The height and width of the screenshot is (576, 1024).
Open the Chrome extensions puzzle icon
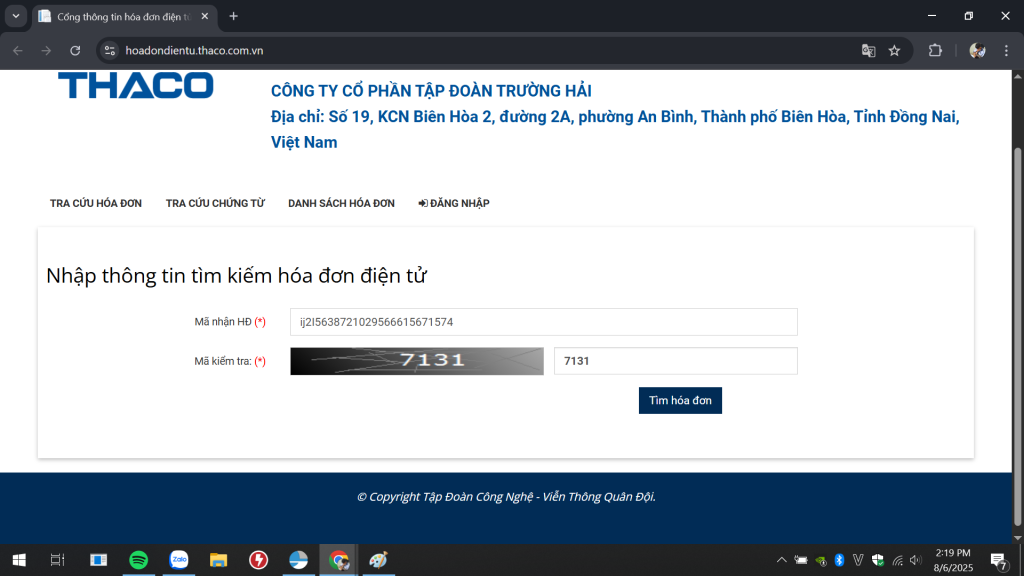(x=936, y=50)
